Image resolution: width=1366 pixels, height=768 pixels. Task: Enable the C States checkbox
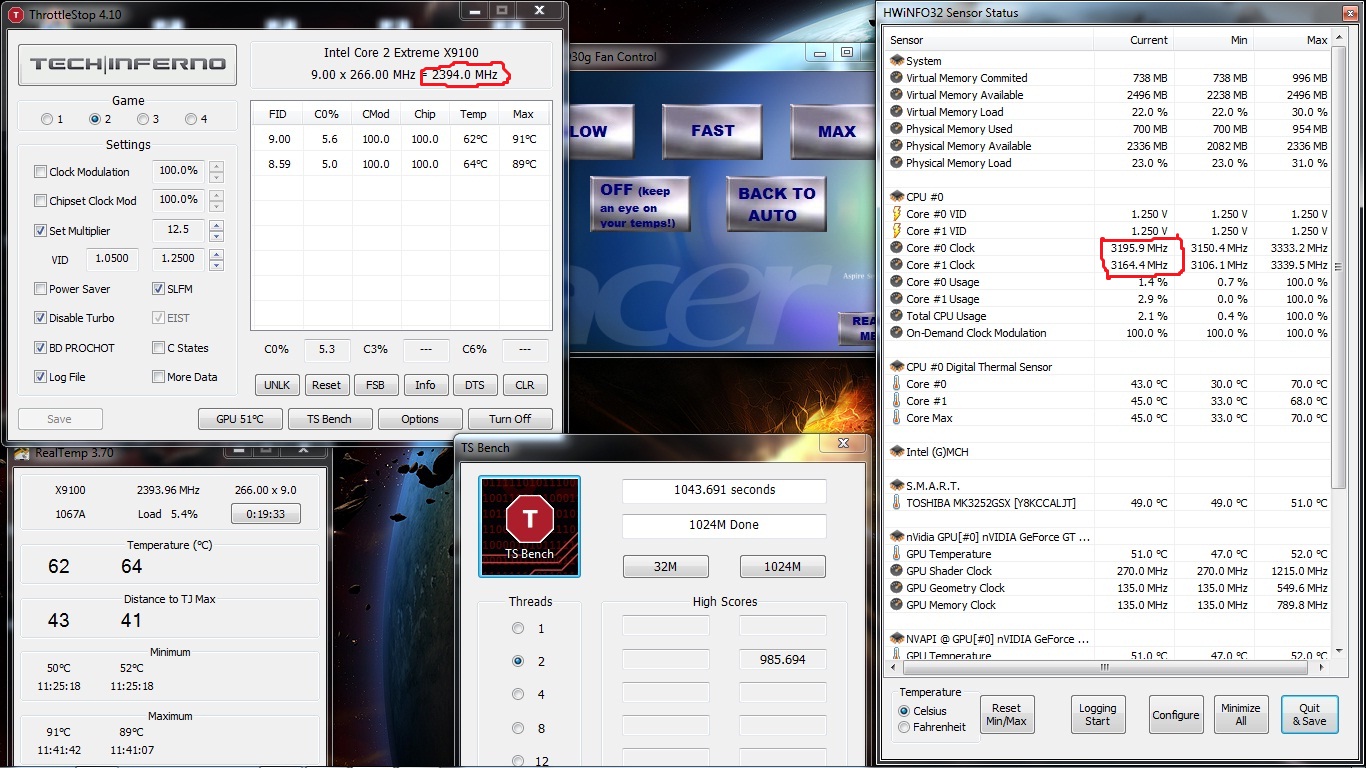159,348
